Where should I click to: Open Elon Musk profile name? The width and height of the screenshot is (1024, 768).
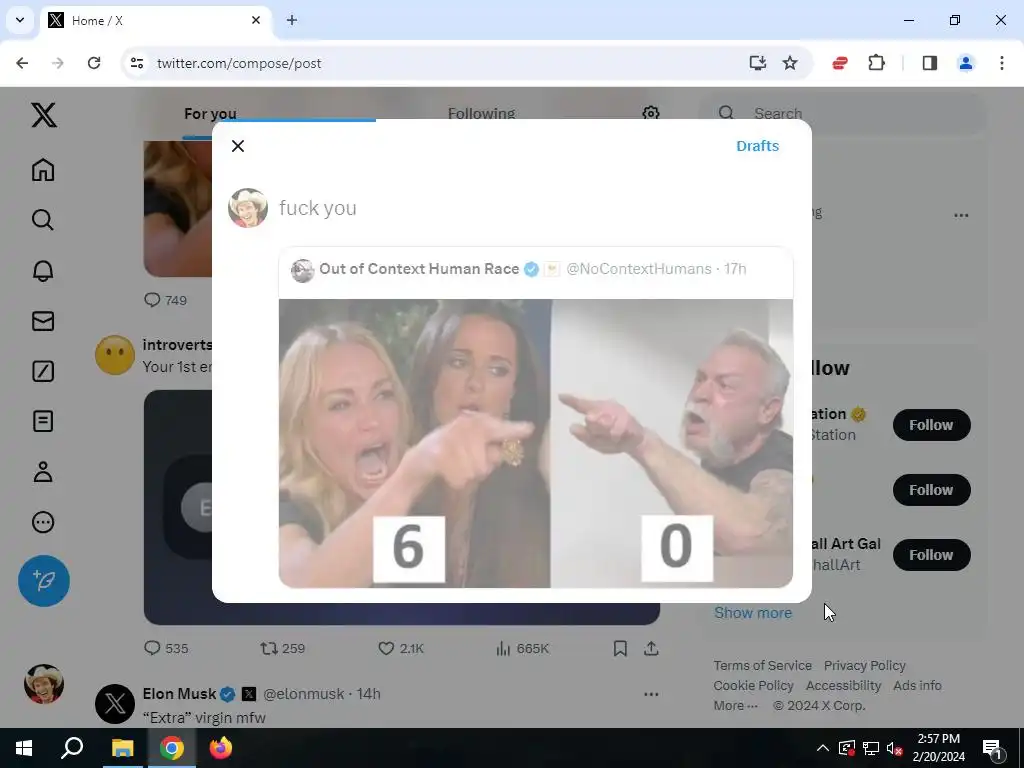[179, 694]
